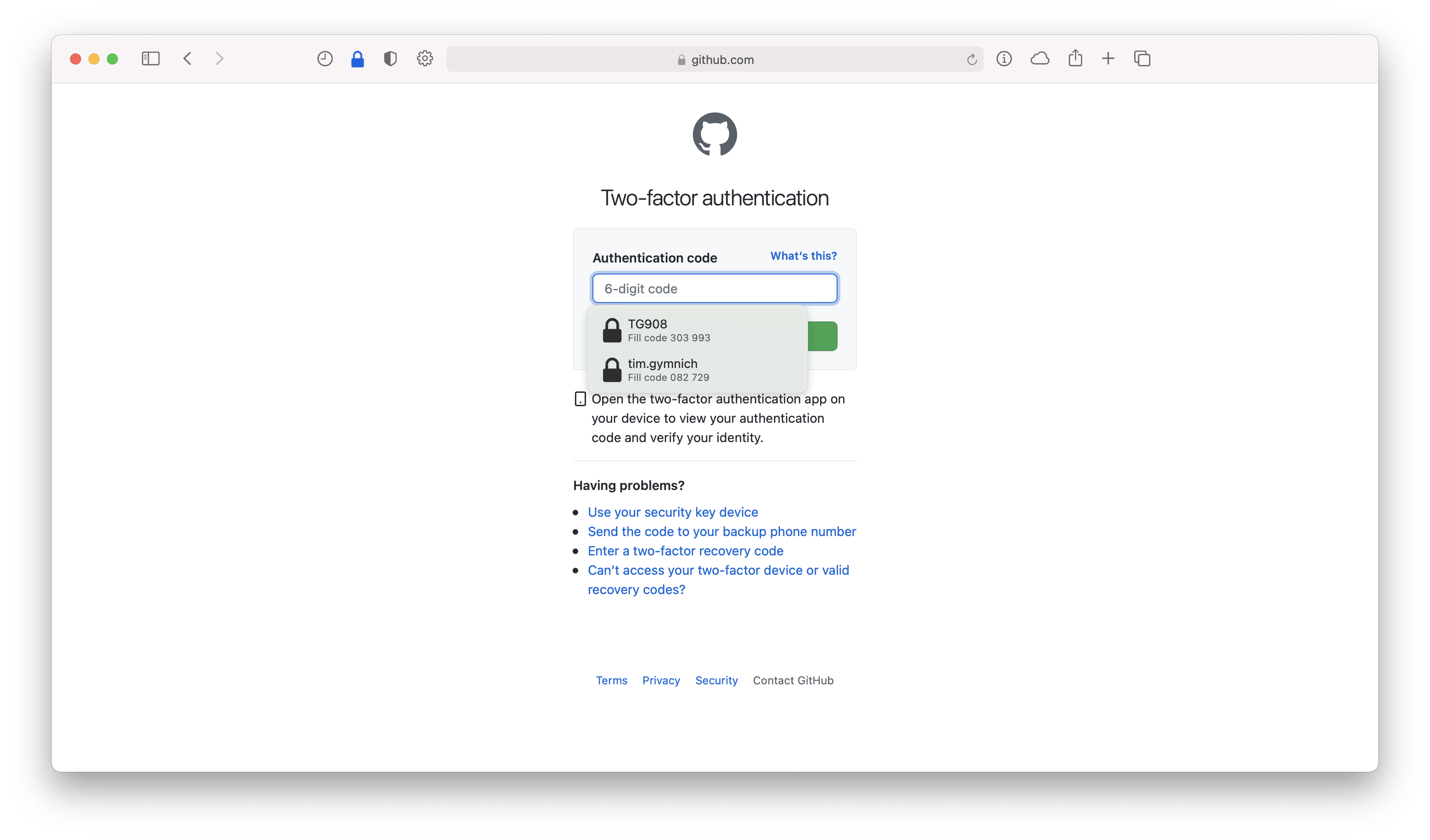Click the iCloud tabs cloud icon
Viewport: 1430px width, 840px height.
1040,58
